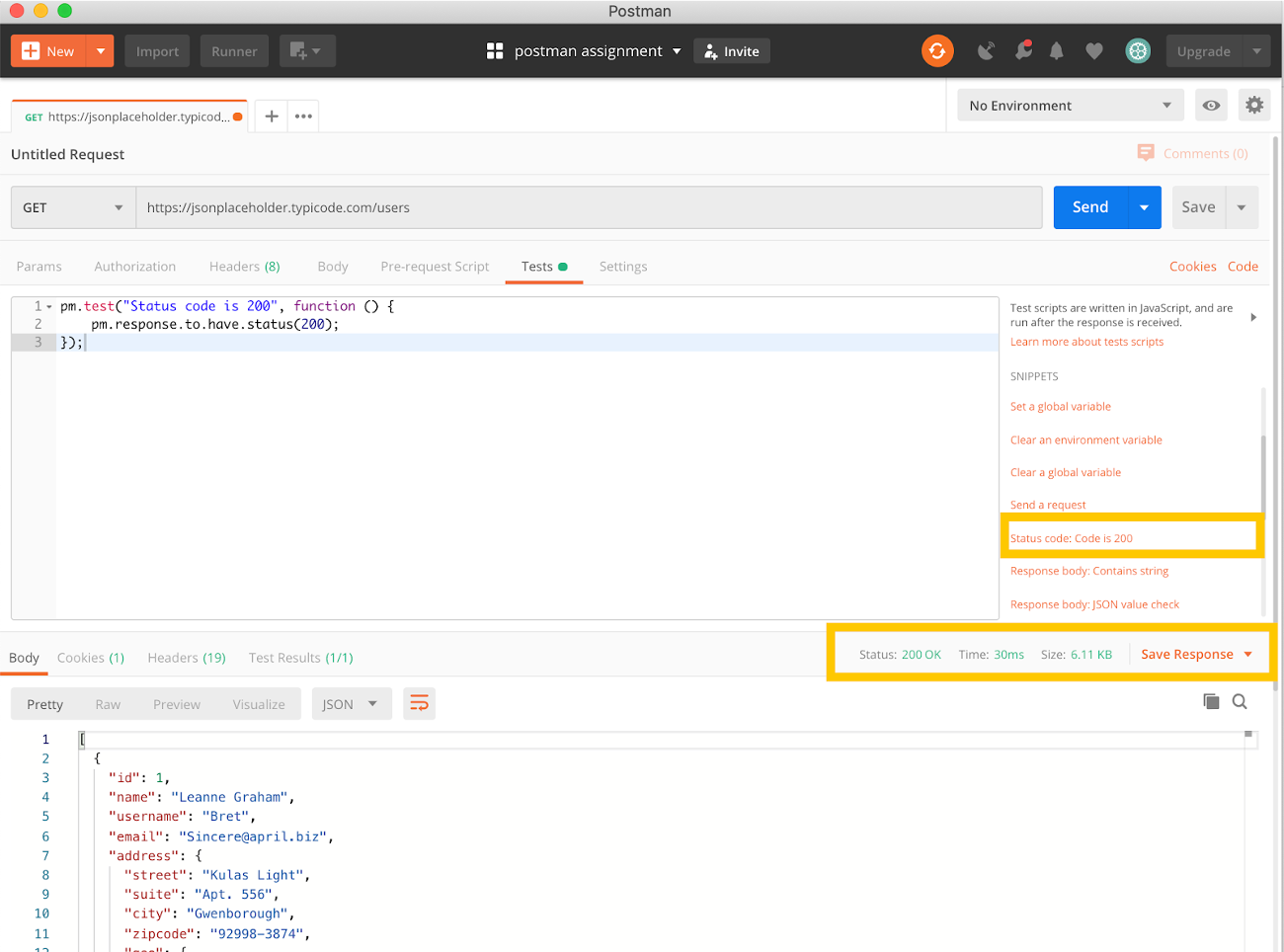Viewport: 1284px width, 952px height.
Task: Open the Save dropdown arrow
Action: 1242,207
